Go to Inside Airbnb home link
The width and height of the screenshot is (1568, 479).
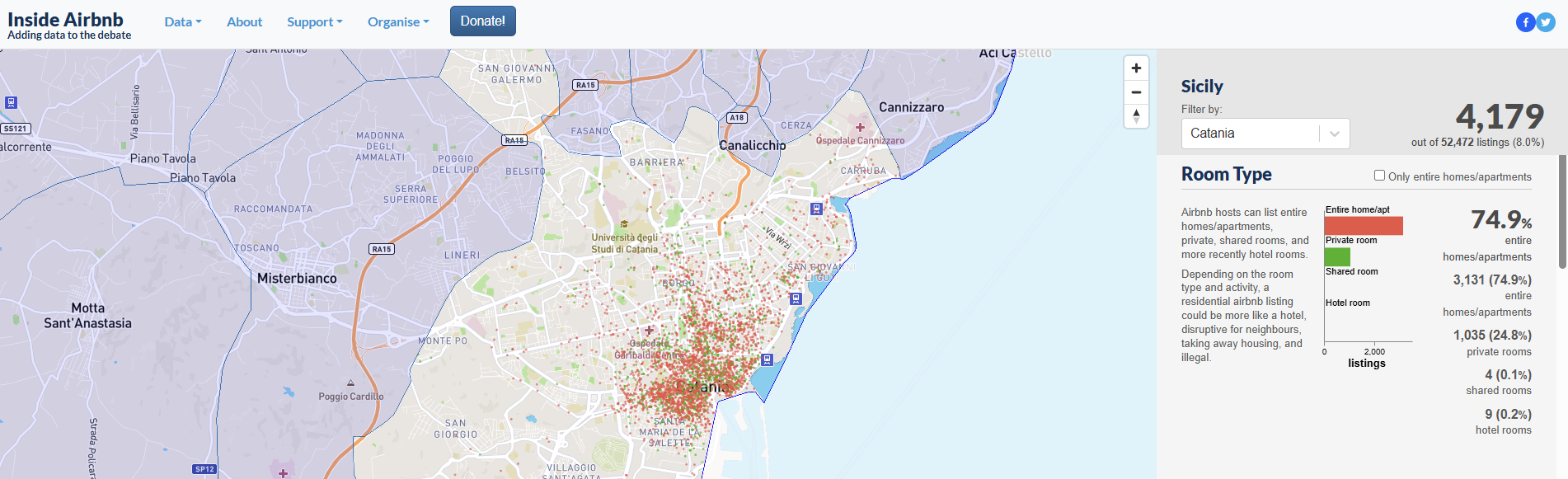pos(69,25)
